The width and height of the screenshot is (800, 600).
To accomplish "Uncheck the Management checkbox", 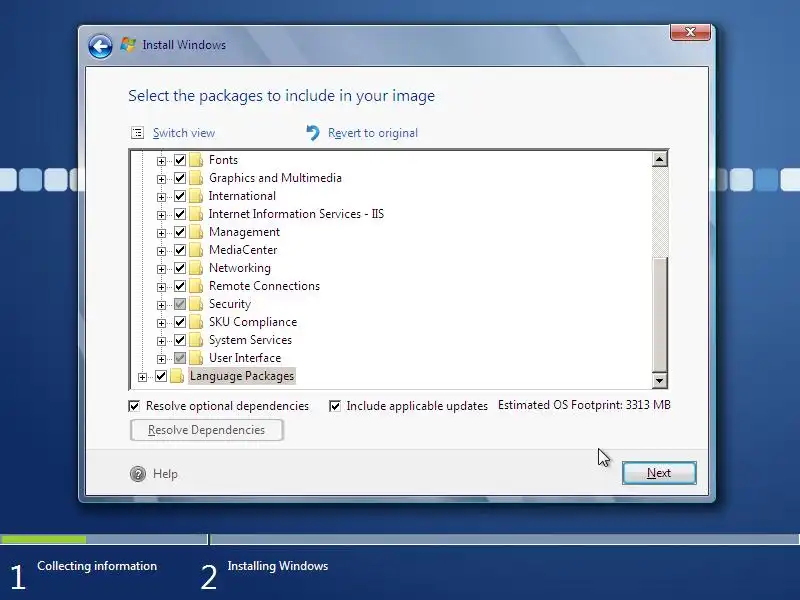I will (x=180, y=232).
